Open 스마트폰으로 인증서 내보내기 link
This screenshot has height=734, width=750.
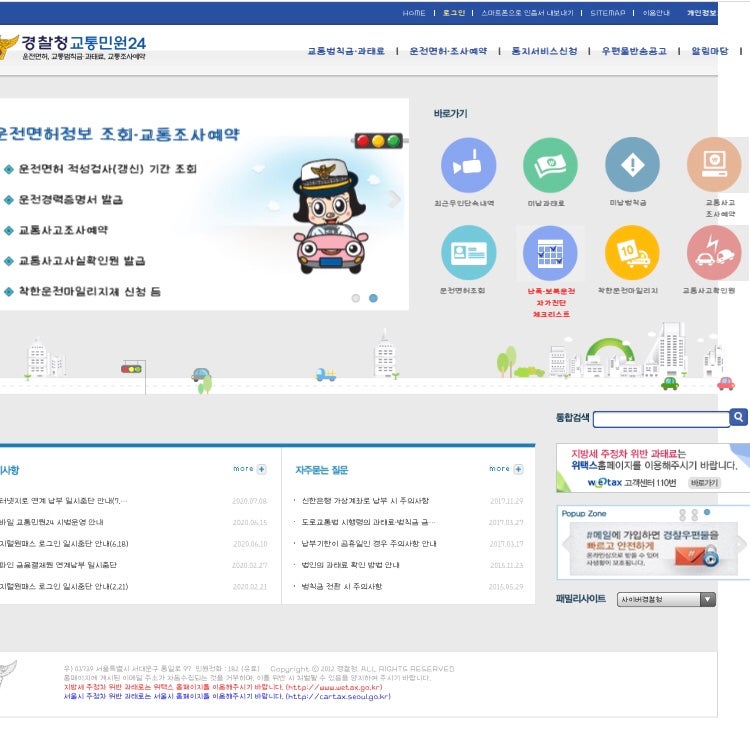[x=527, y=13]
